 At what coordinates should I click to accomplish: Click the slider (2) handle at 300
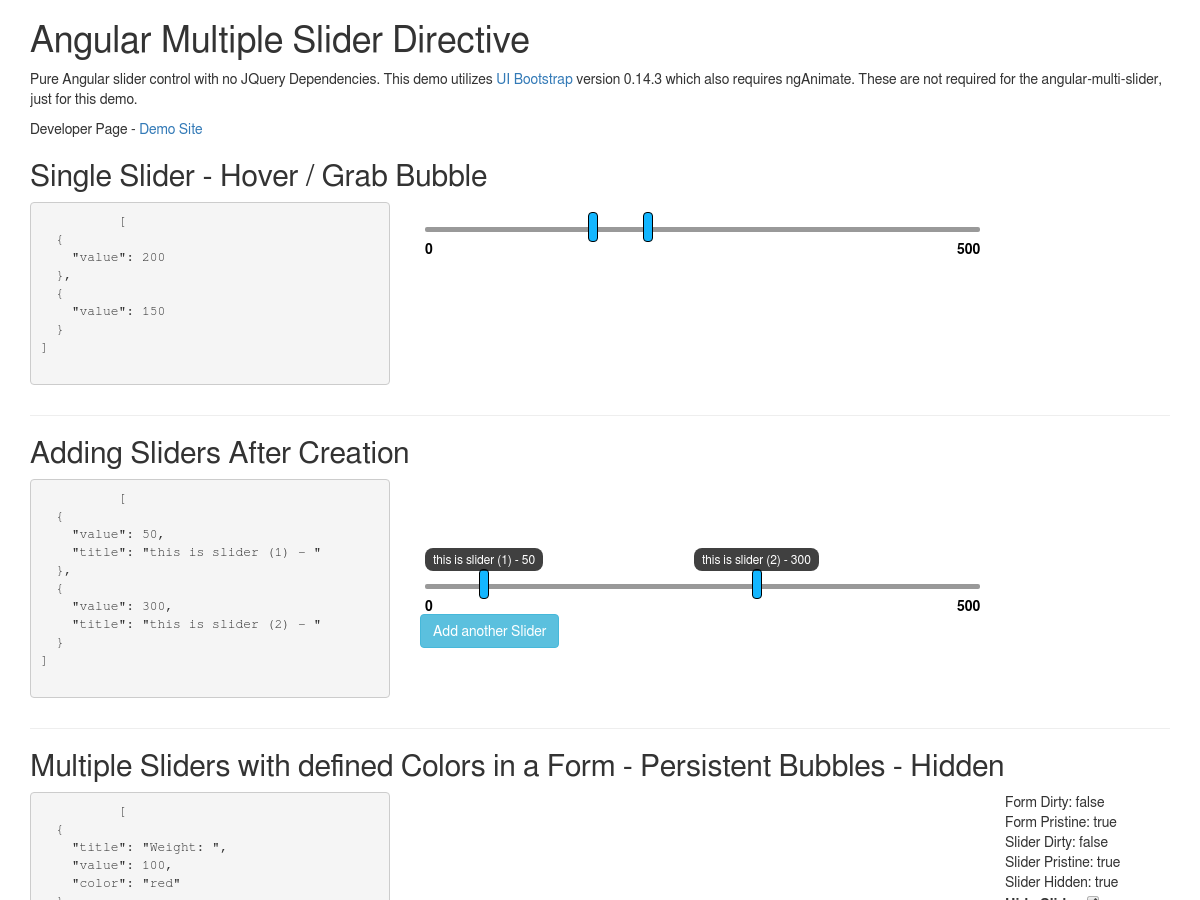point(757,584)
